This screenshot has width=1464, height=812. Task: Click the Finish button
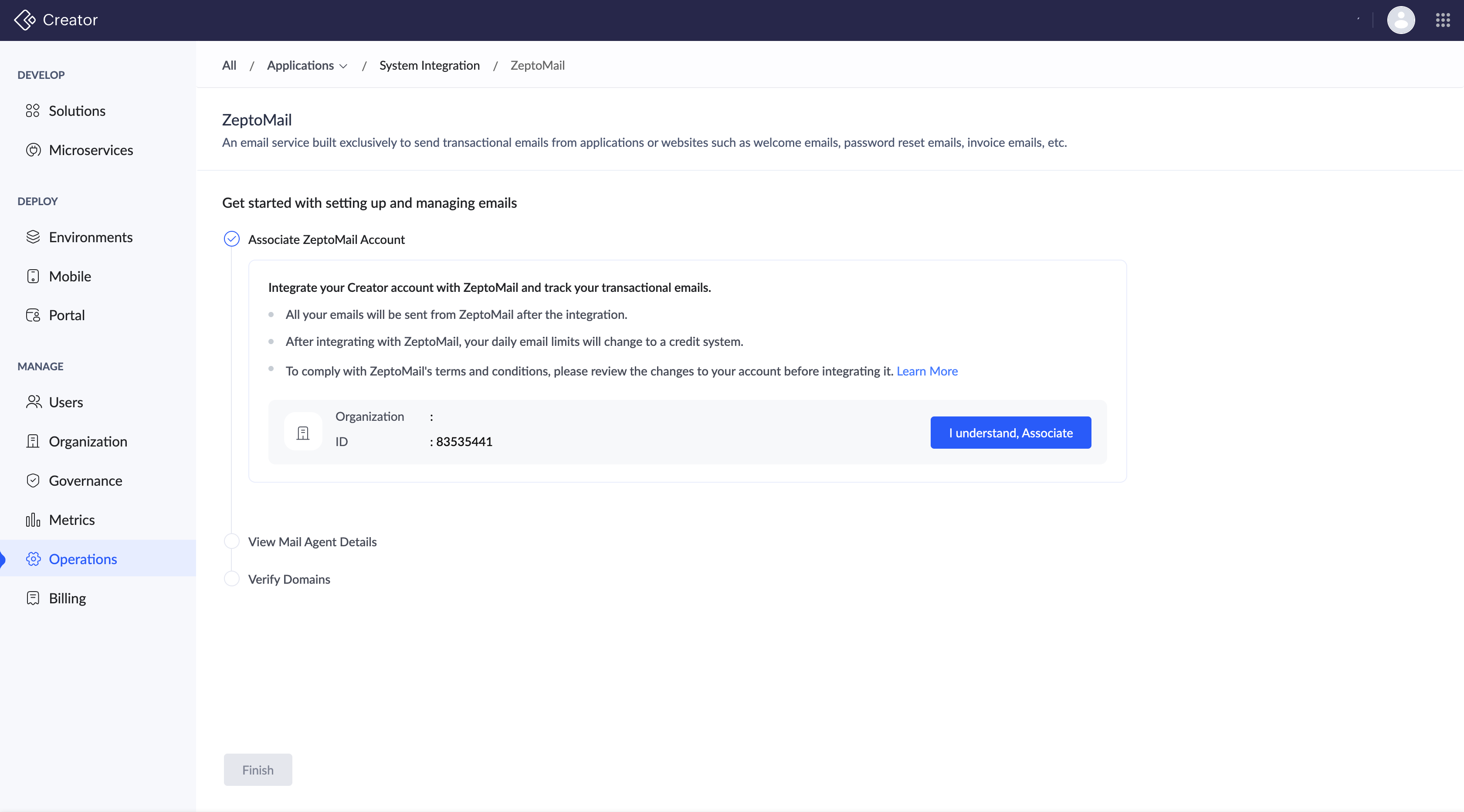(258, 770)
